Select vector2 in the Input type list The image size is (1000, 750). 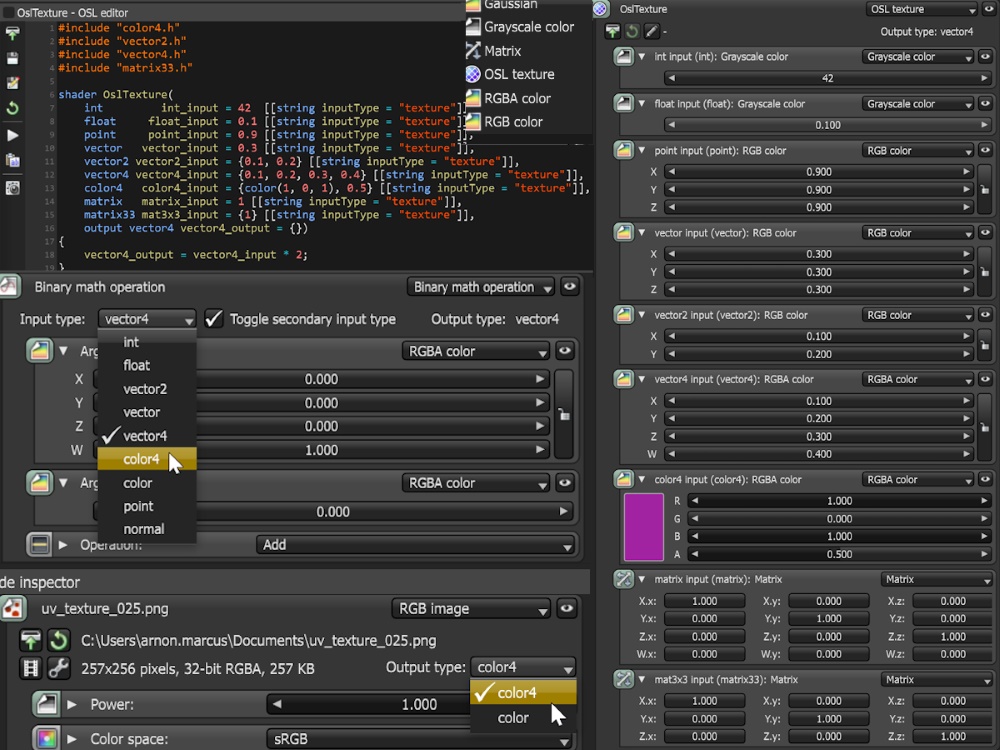pos(147,388)
